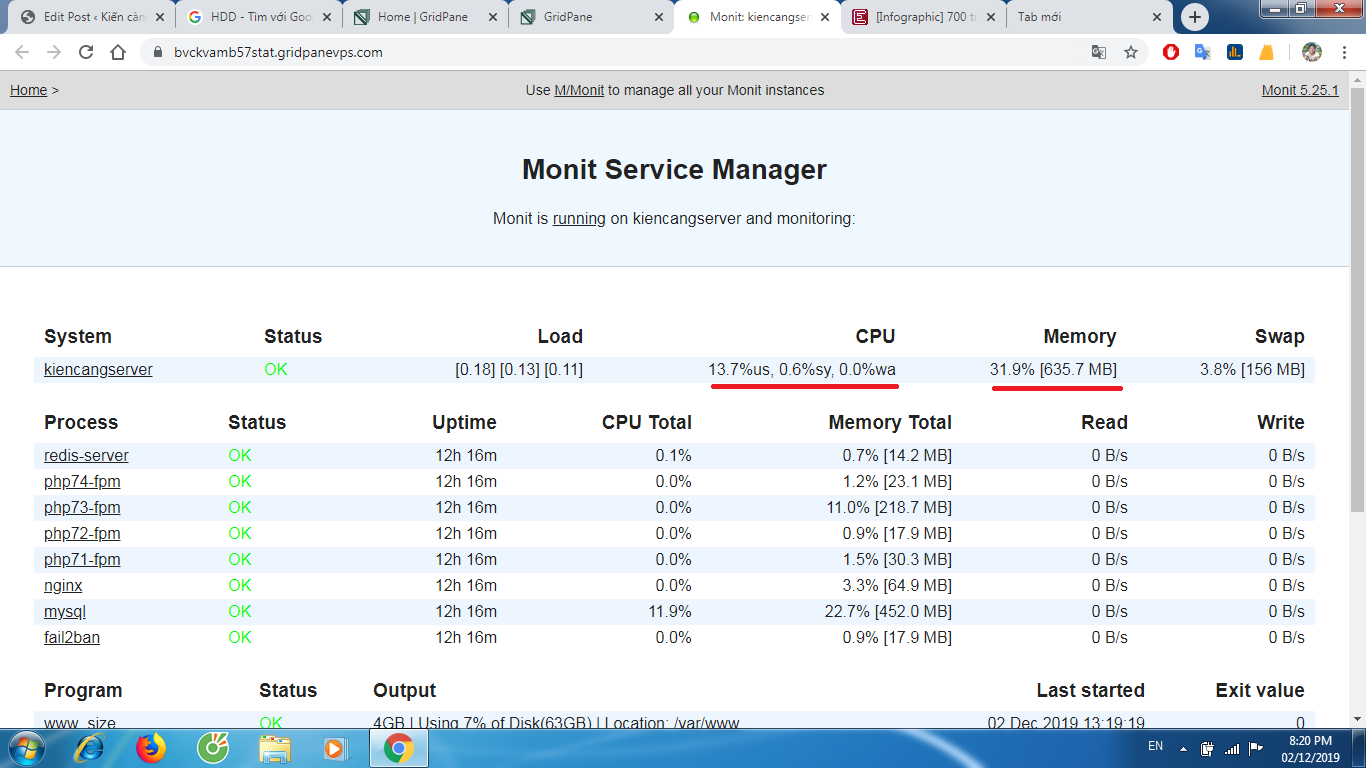Bookmark this page with the star icon
Image resolution: width=1366 pixels, height=768 pixels.
pyautogui.click(x=1131, y=50)
